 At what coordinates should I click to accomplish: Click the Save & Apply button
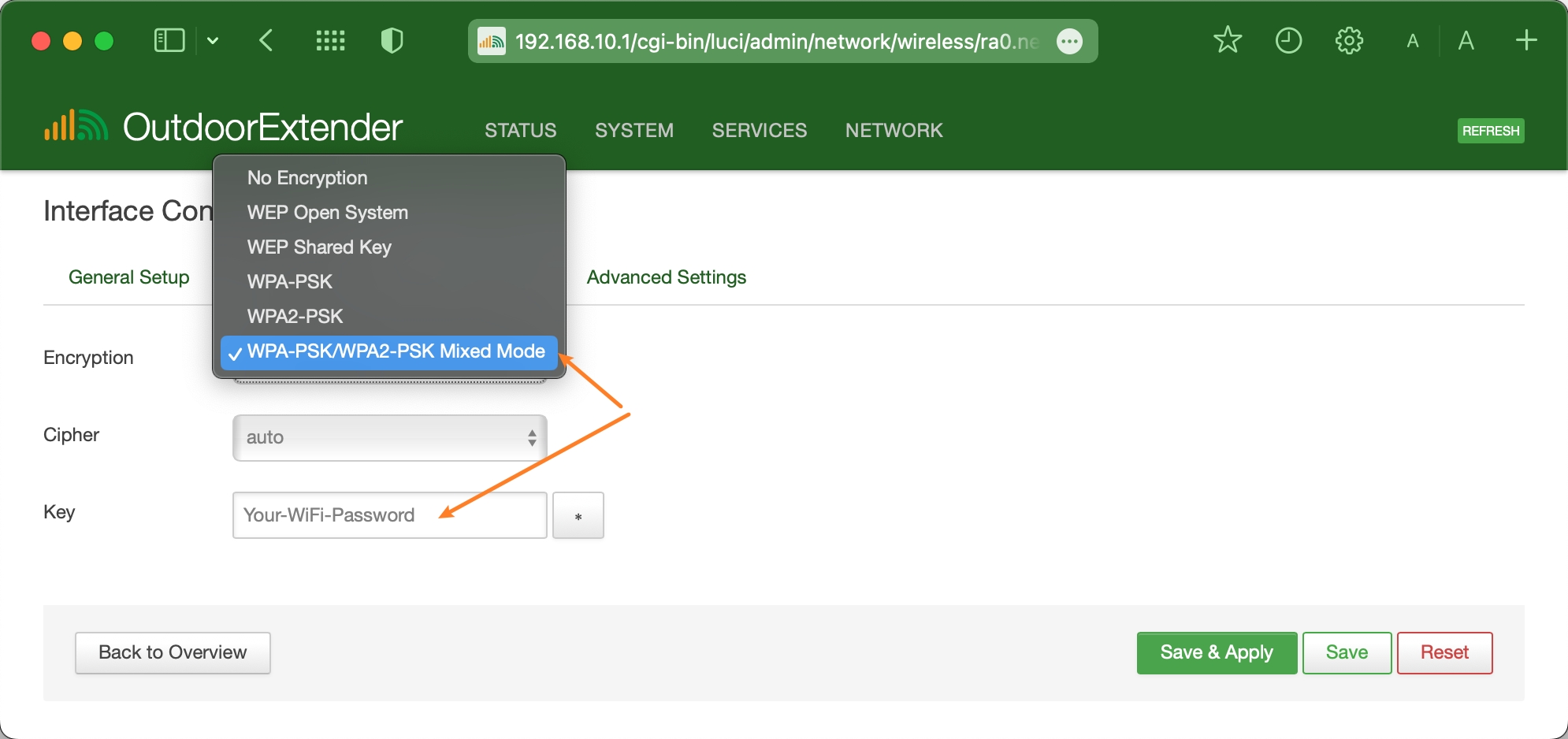tap(1216, 652)
